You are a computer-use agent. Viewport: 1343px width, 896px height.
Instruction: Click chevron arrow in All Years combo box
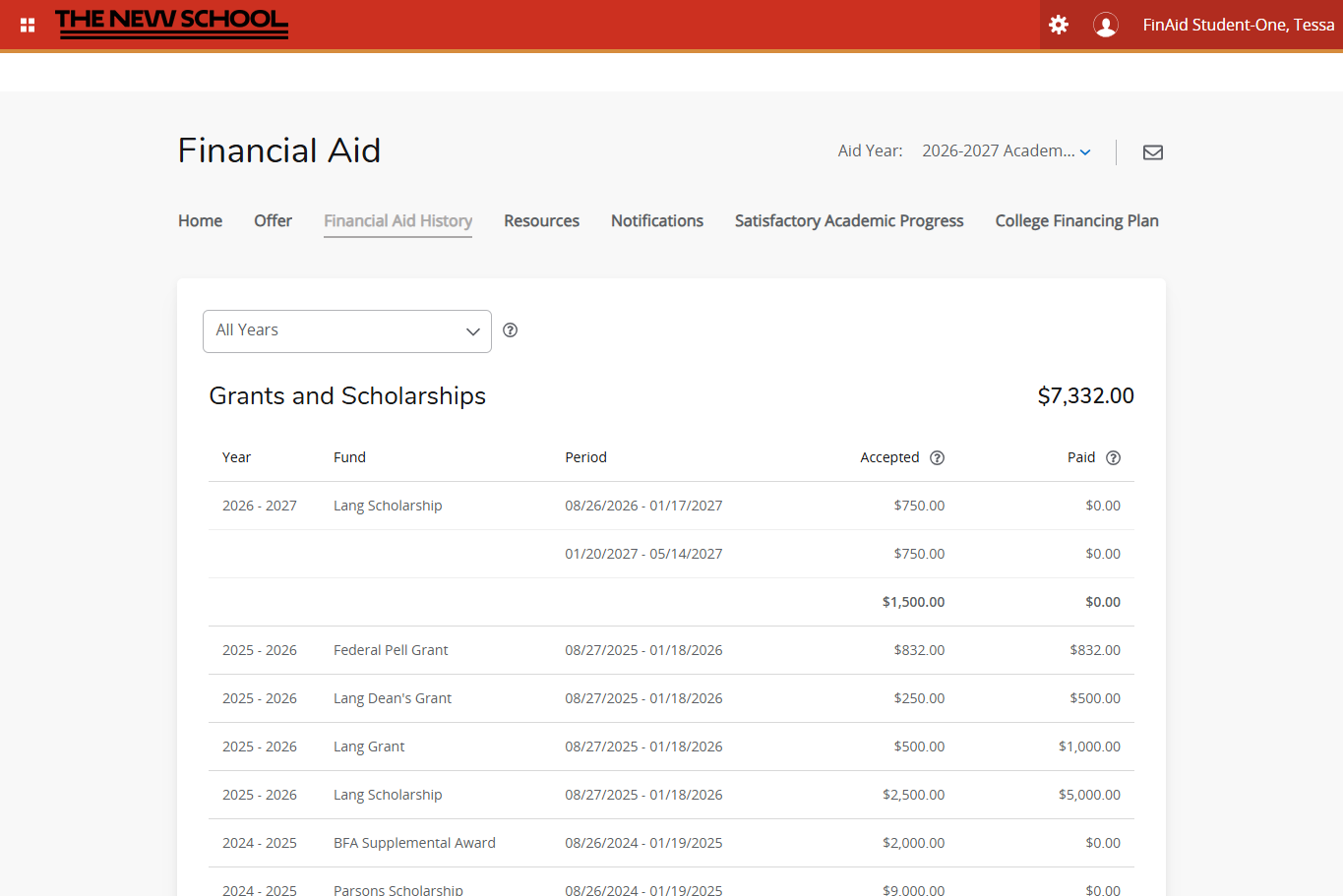point(472,331)
